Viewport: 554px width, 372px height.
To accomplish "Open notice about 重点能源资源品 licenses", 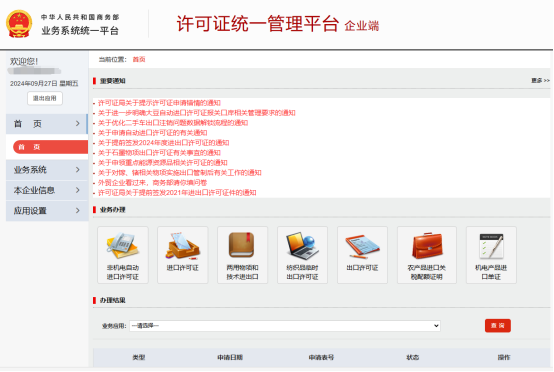I will [163, 163].
